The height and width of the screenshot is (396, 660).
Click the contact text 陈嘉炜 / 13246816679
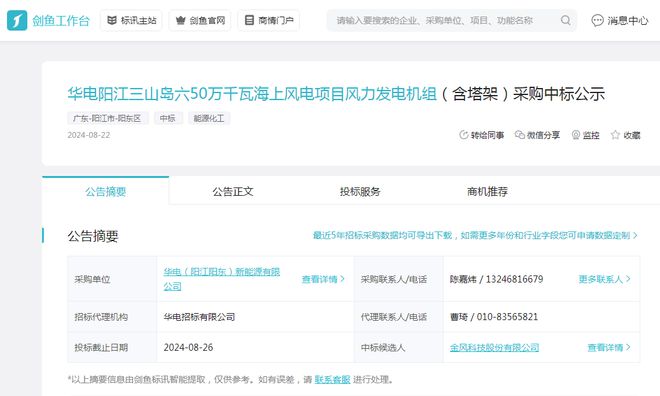pos(496,279)
